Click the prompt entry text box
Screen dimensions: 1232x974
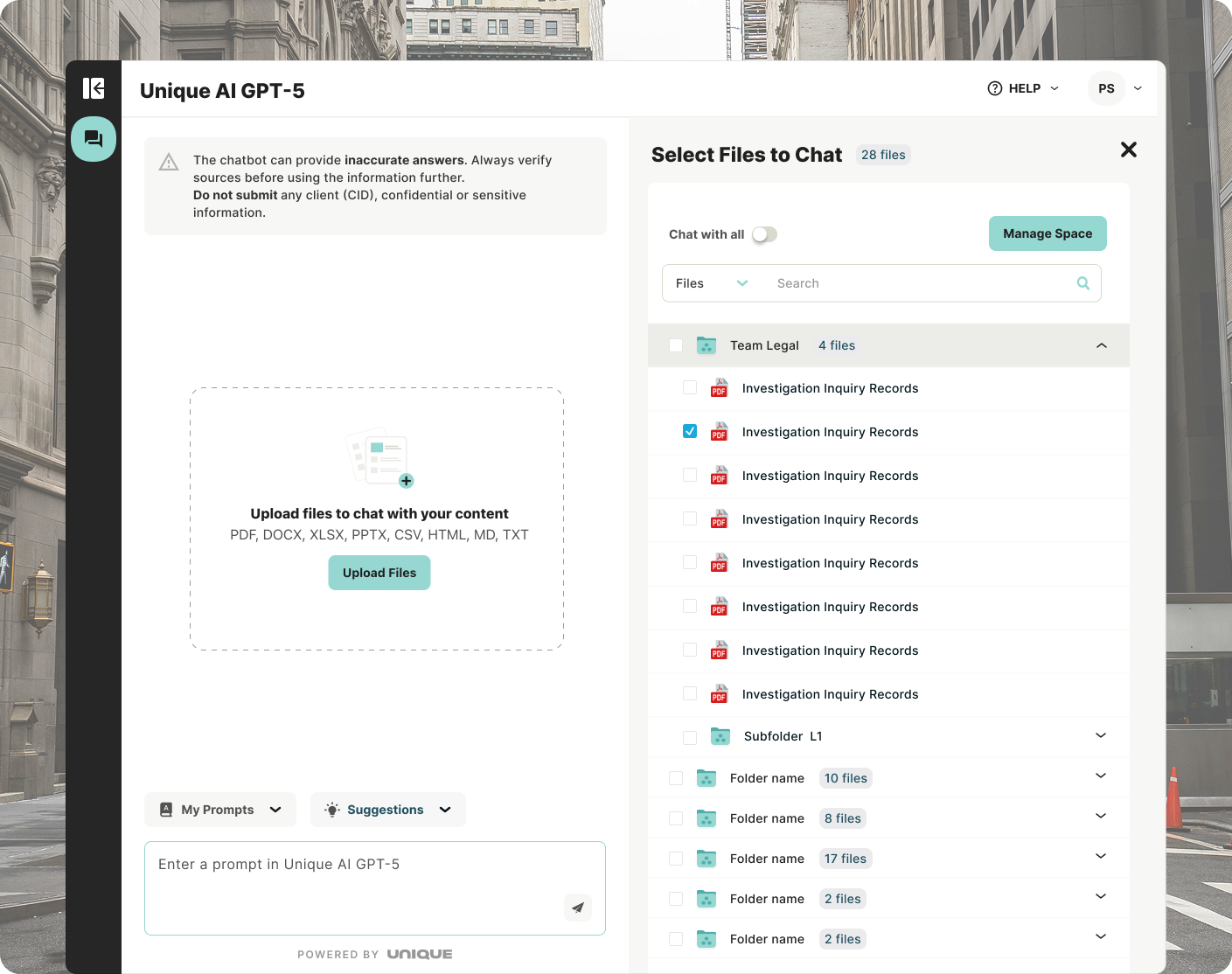click(x=375, y=888)
